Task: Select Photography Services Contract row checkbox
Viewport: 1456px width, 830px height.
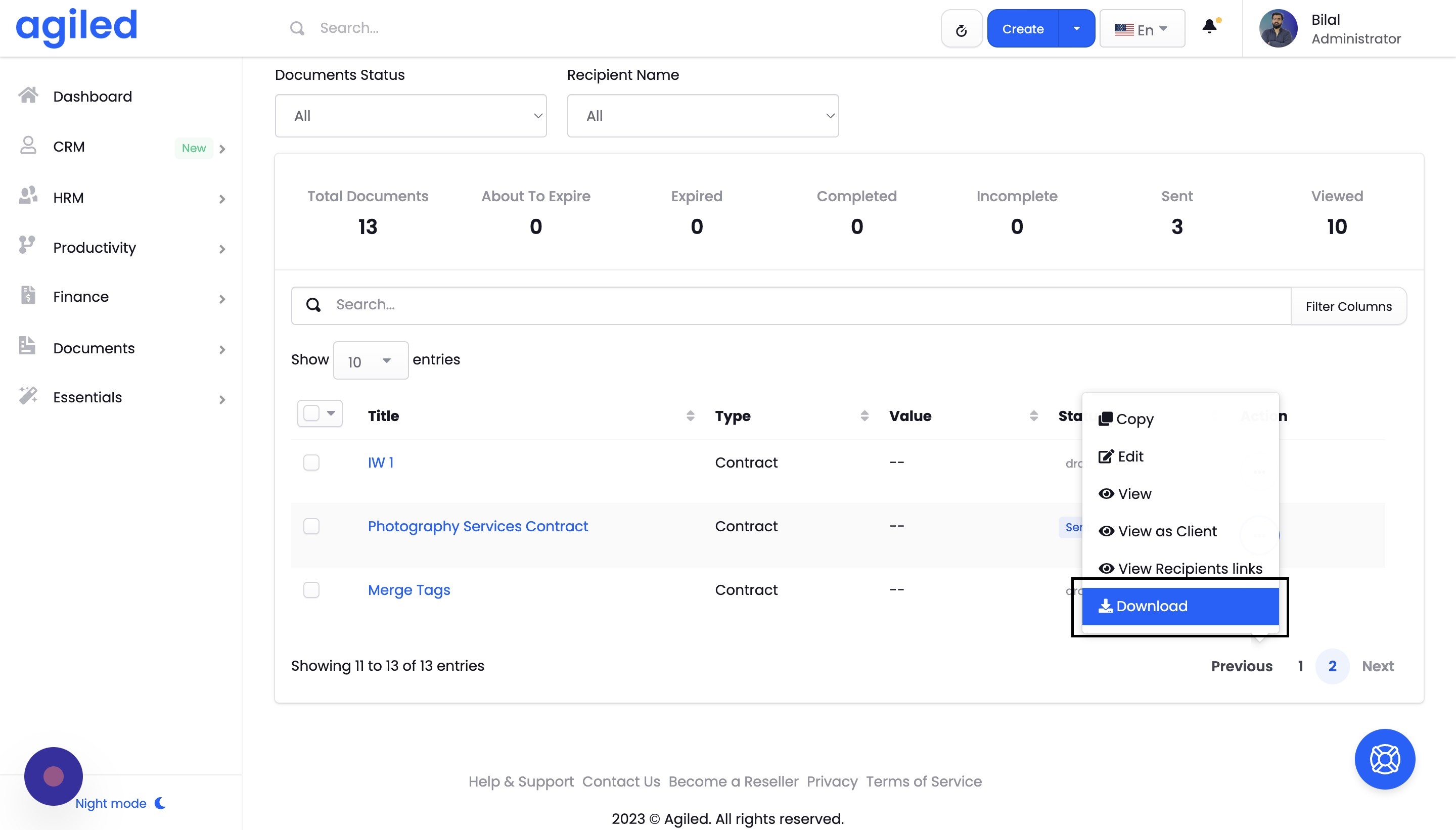Action: coord(311,526)
